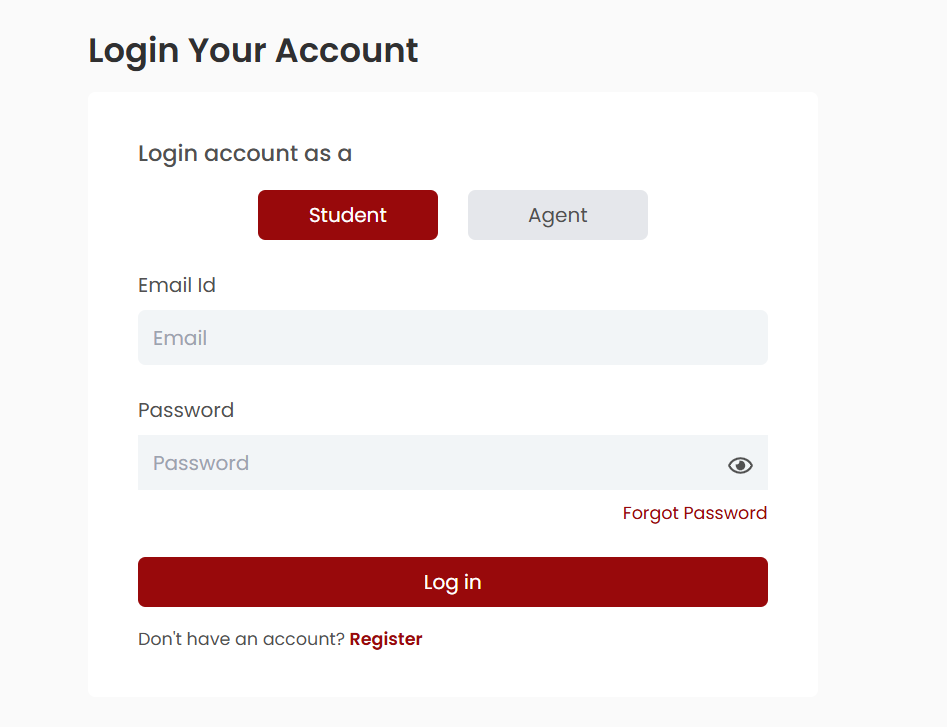Viewport: 947px width, 727px height.
Task: Click the "Email" placeholder text
Action: pyautogui.click(x=180, y=338)
